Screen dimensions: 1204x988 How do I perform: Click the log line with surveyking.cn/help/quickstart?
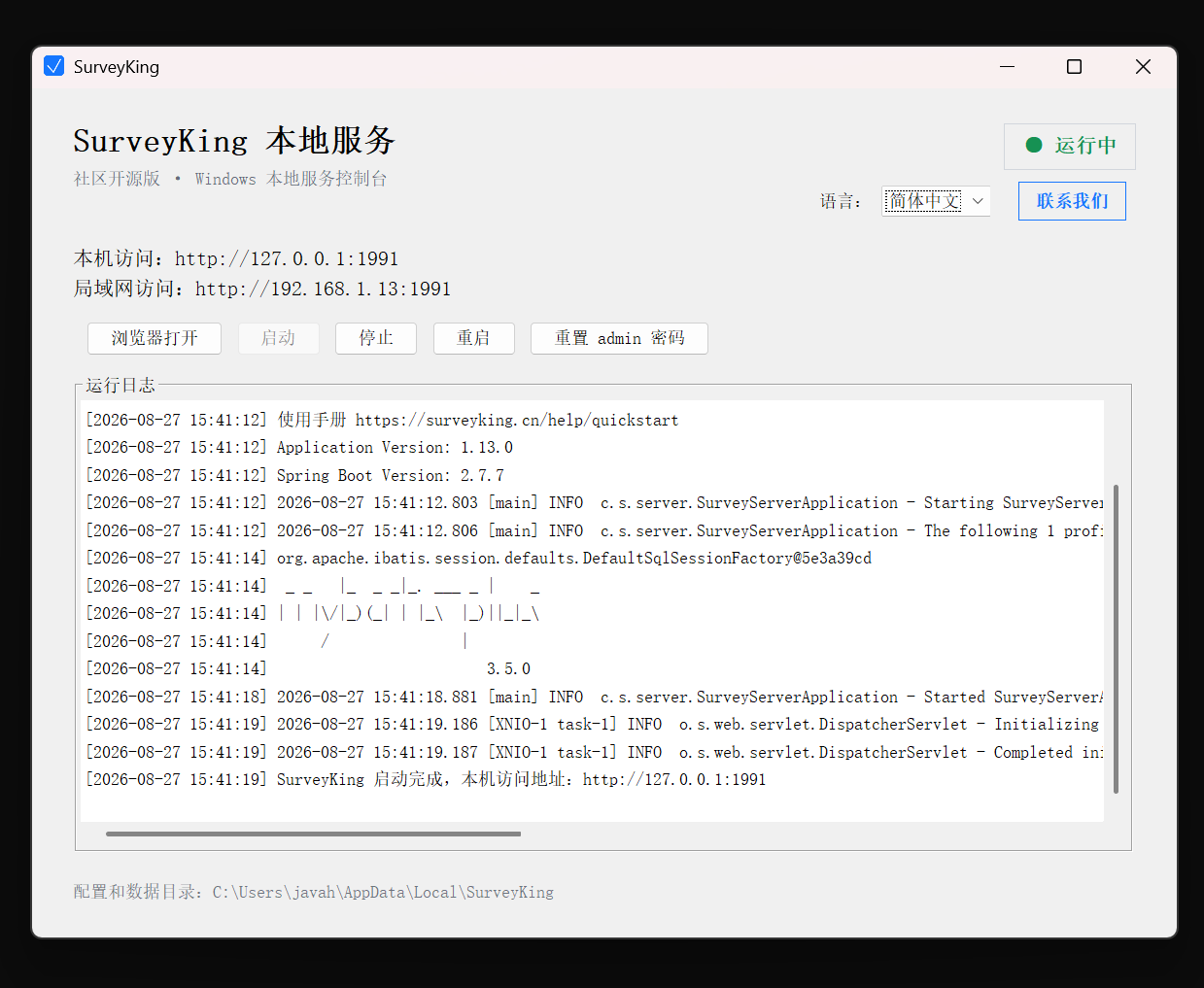tap(382, 420)
